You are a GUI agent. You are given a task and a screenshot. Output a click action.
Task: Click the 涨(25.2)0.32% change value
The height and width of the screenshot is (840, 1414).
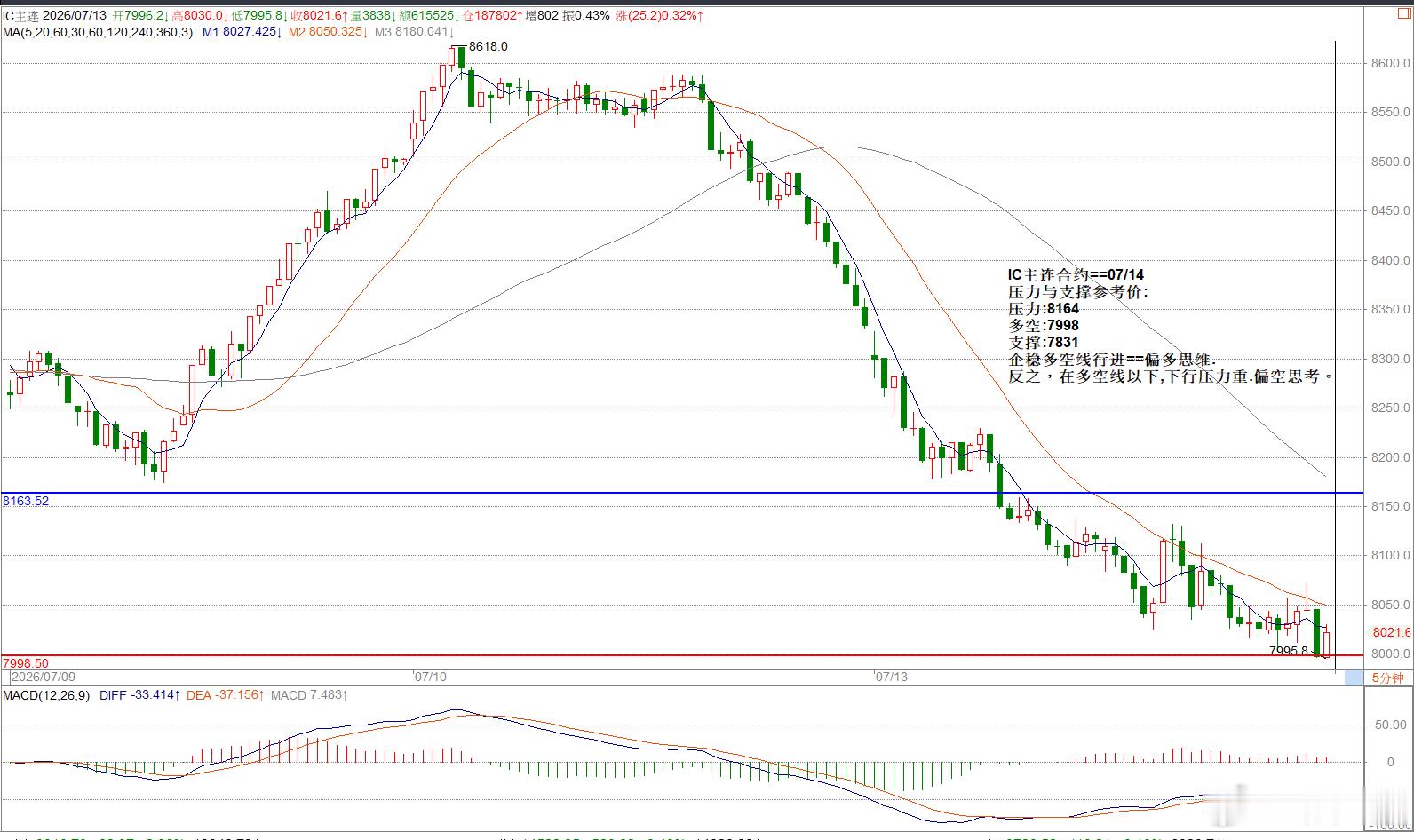(x=660, y=16)
